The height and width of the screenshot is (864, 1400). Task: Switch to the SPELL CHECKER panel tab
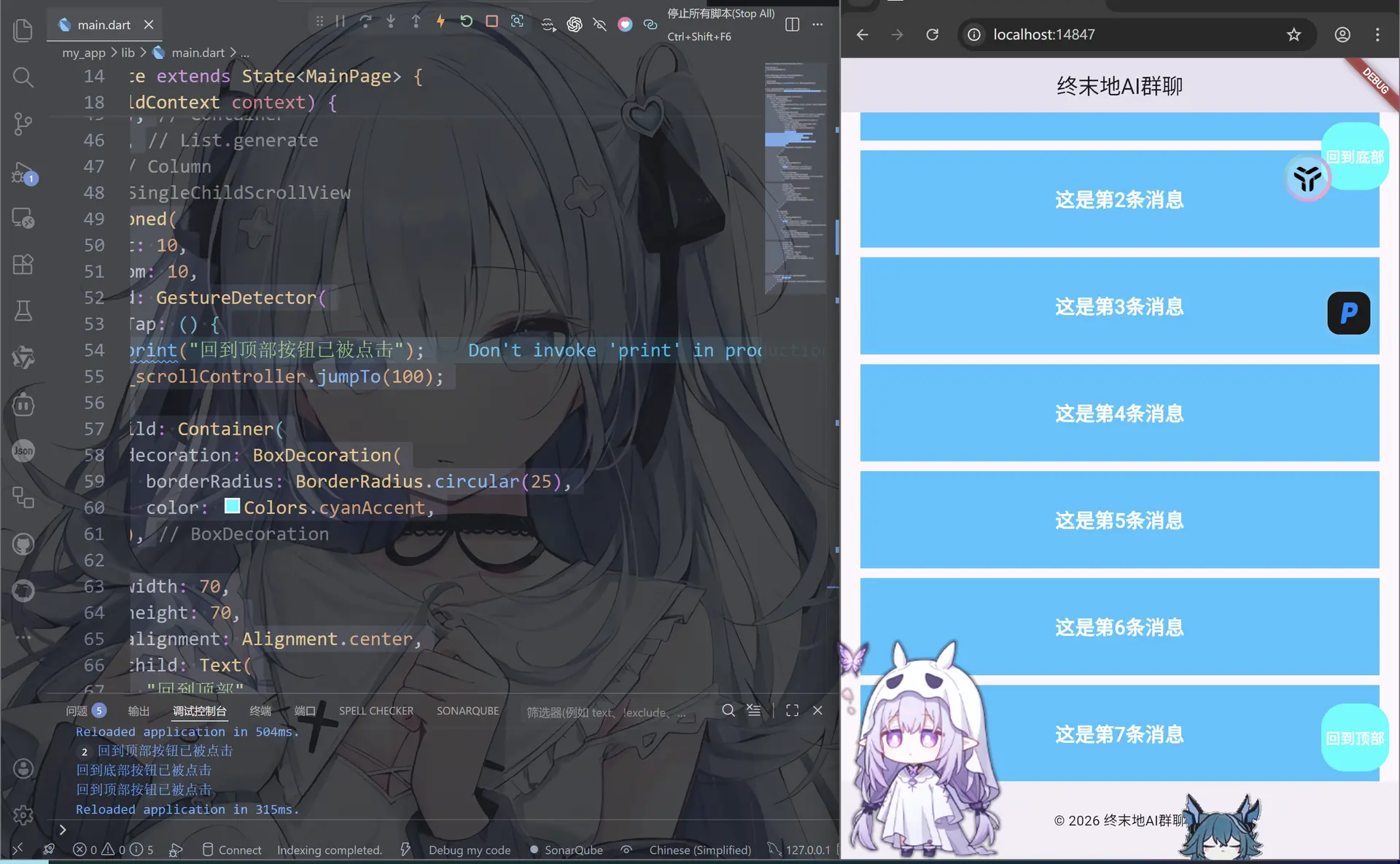click(x=376, y=711)
